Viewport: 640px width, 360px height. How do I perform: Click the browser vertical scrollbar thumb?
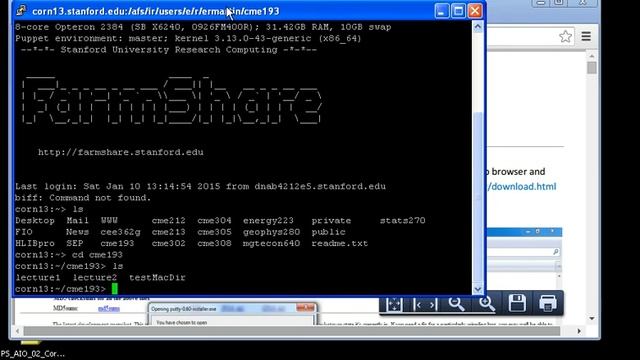pyautogui.click(x=592, y=67)
